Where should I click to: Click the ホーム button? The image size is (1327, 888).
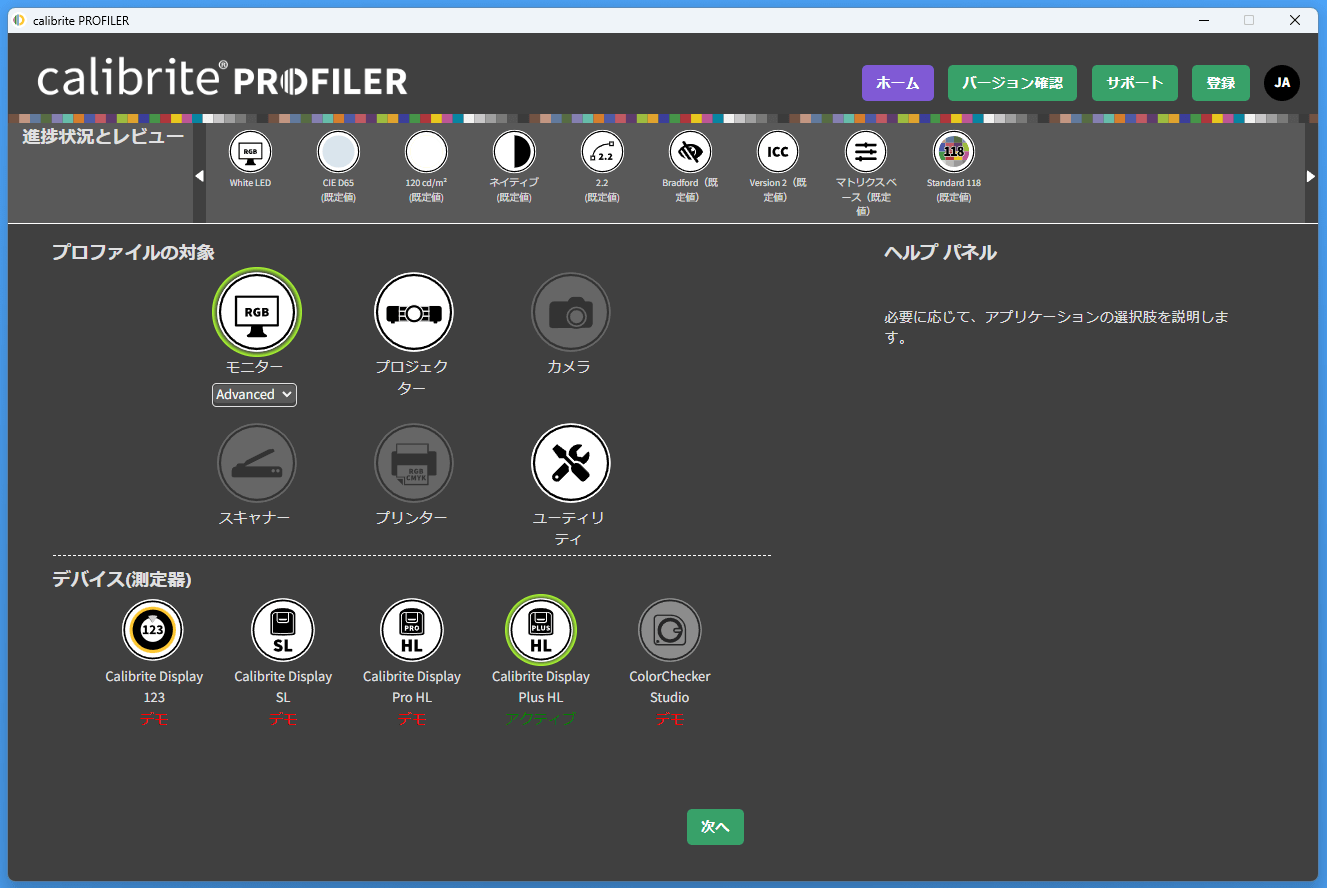click(x=898, y=83)
